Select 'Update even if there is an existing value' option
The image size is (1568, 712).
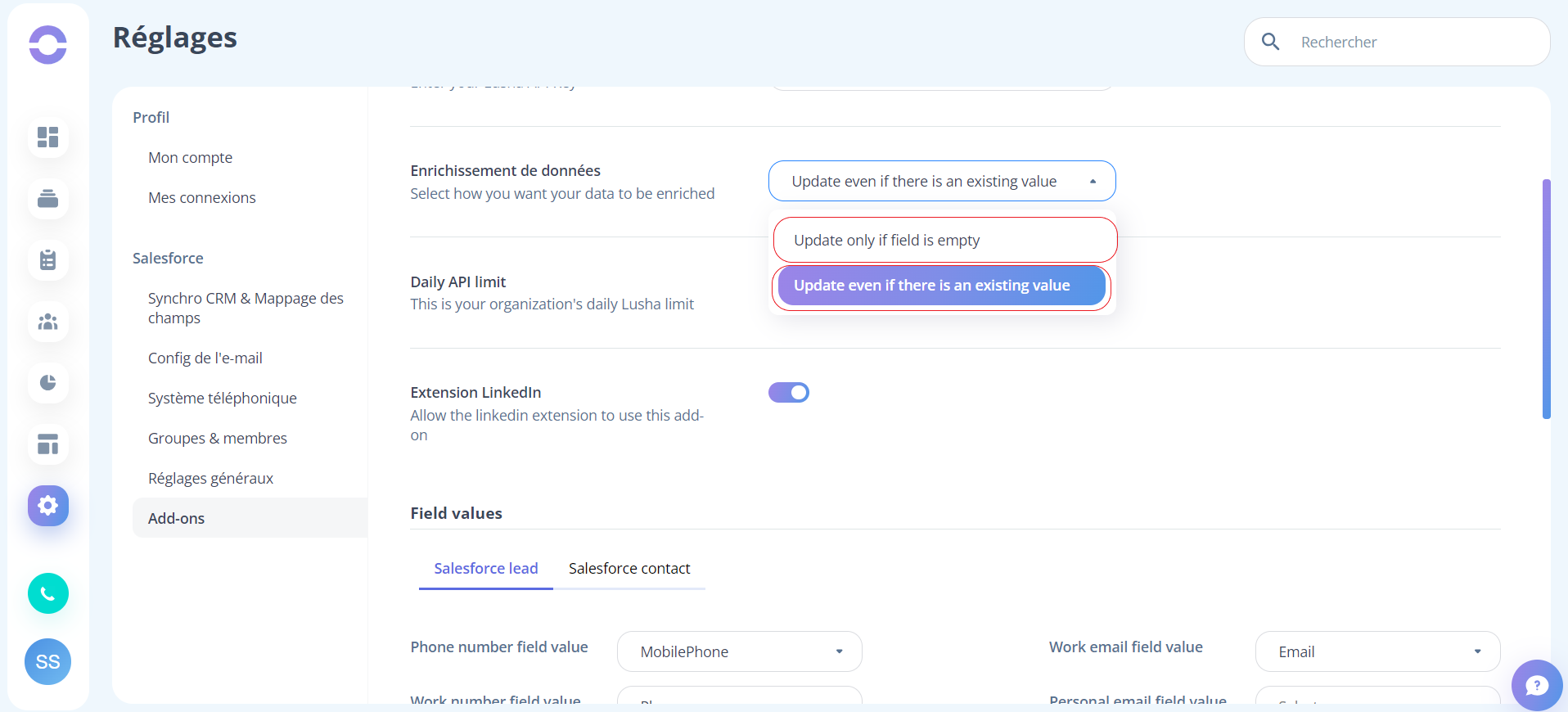point(941,286)
